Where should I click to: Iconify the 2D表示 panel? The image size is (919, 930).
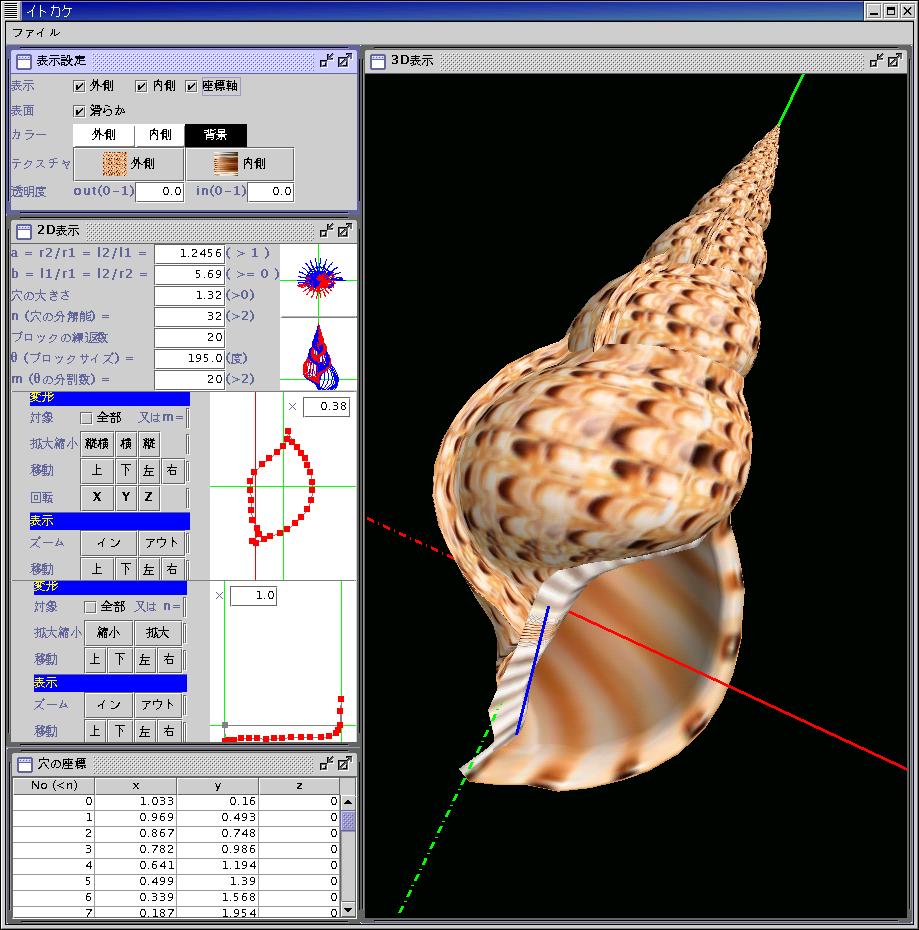tap(326, 230)
